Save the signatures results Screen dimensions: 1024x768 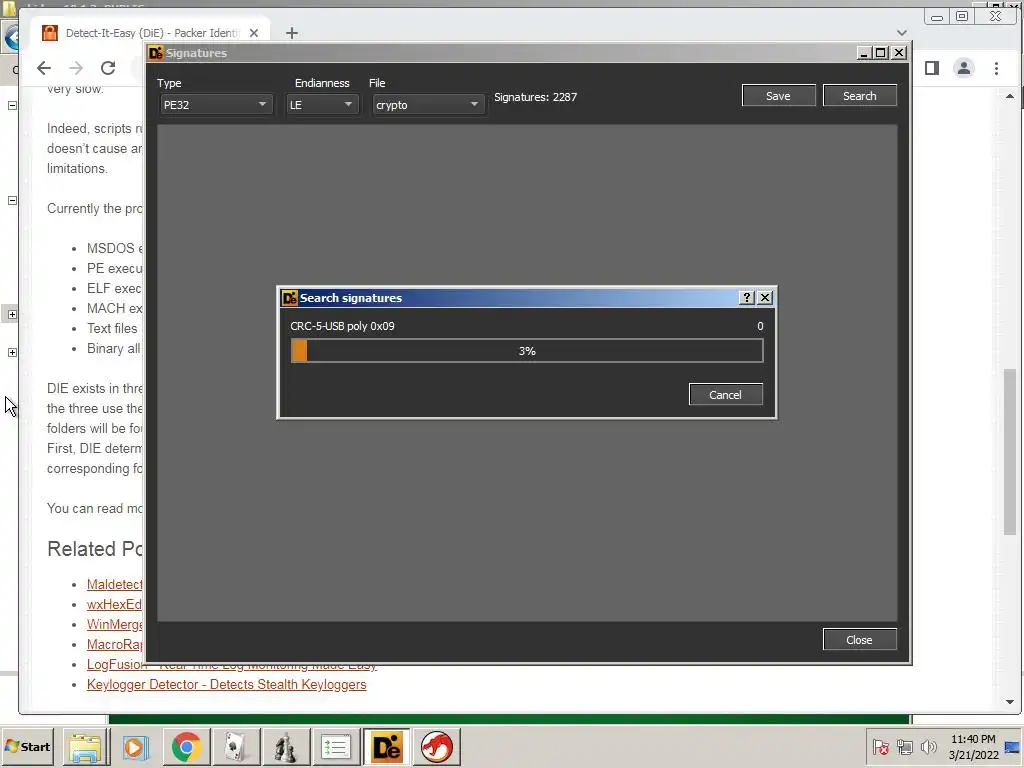point(778,96)
